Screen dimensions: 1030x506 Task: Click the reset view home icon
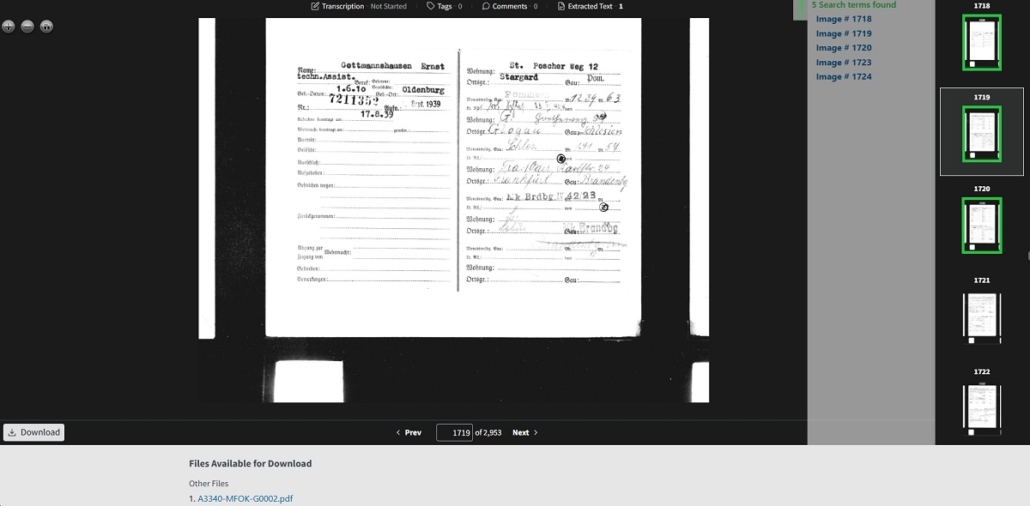[46, 26]
